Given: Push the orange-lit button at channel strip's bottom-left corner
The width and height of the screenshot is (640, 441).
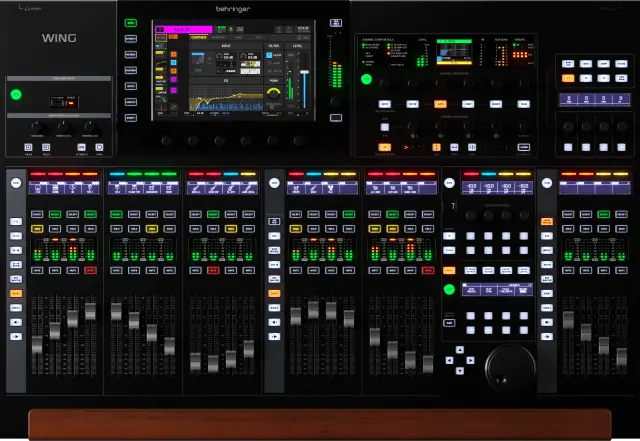Looking at the screenshot, I should 384,147.
